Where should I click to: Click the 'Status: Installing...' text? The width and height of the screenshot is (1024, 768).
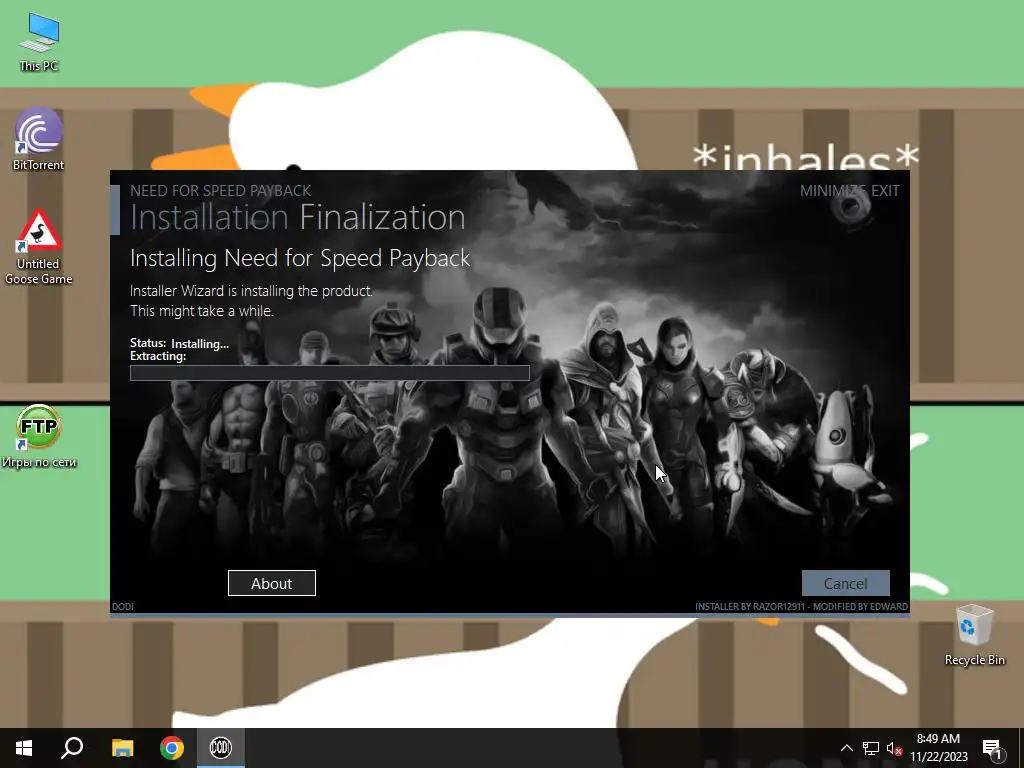click(x=180, y=344)
